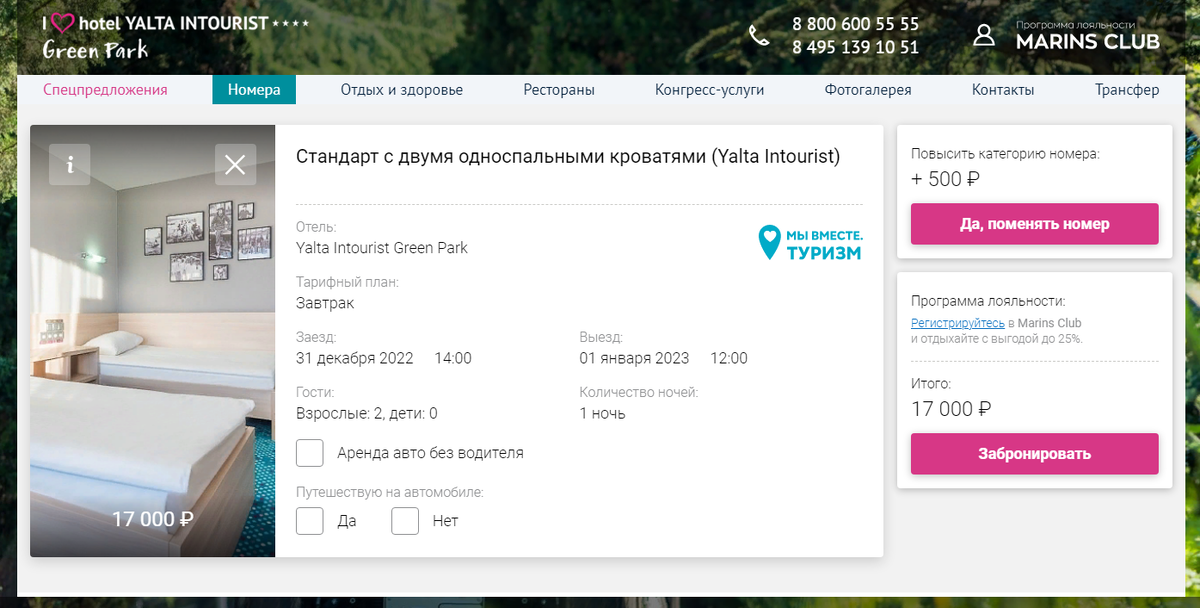Click the + 500 ₽ upgrade price
The height and width of the screenshot is (608, 1200).
coord(945,180)
